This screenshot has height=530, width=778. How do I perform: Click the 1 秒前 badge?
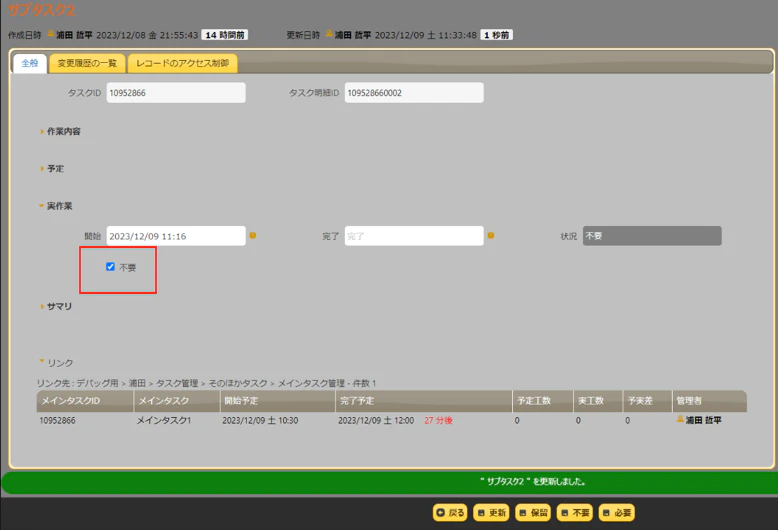click(x=496, y=35)
